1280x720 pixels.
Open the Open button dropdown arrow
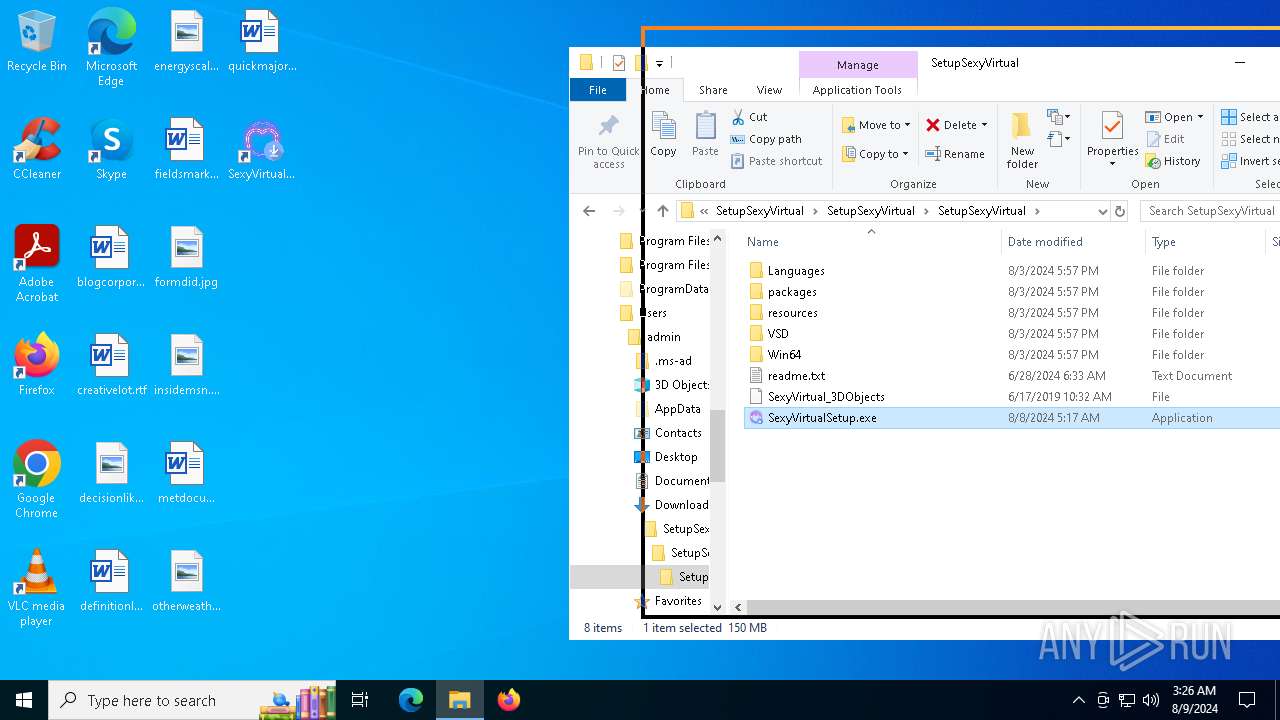[x=1200, y=117]
